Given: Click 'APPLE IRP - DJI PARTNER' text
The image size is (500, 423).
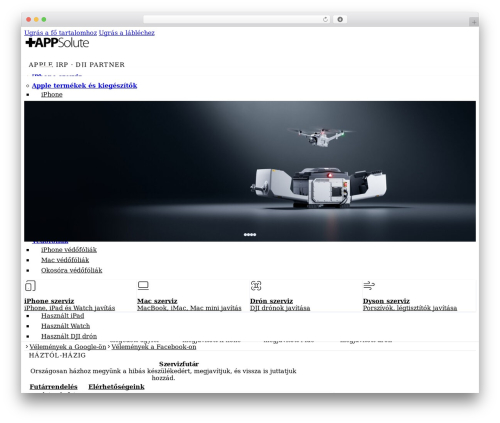Looking at the screenshot, I should [77, 65].
